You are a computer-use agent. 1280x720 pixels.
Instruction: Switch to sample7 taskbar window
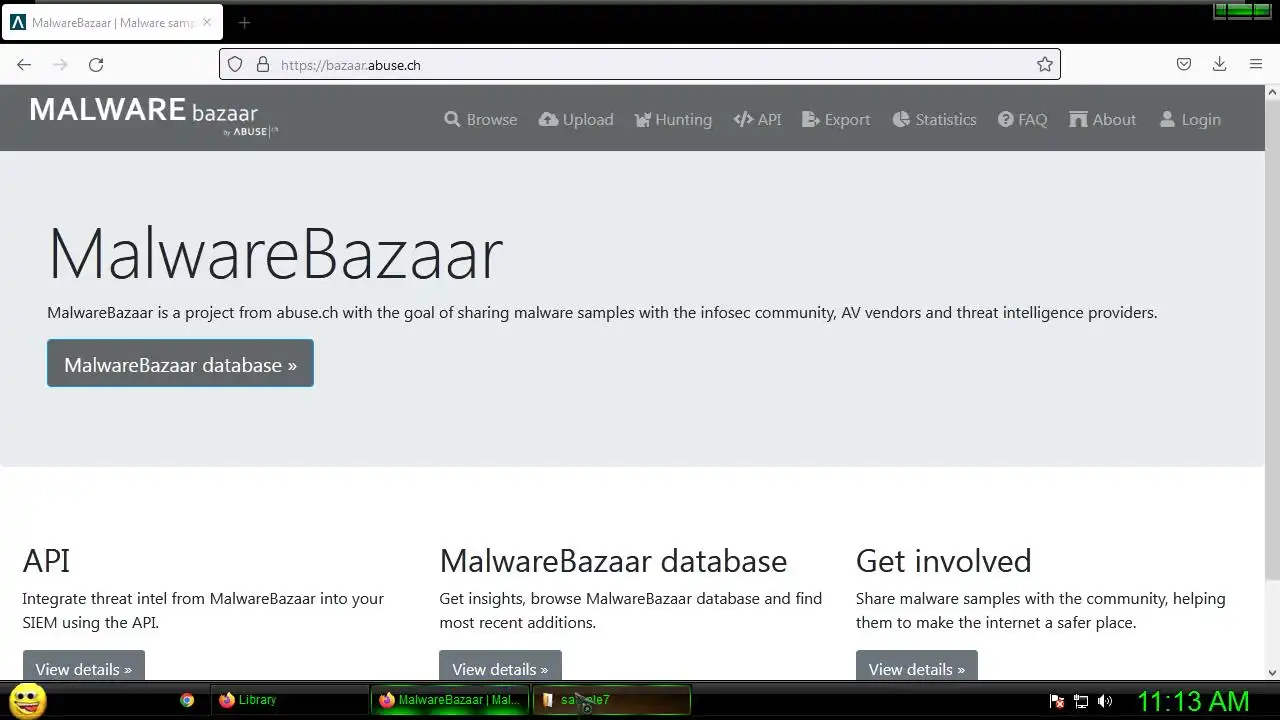pyautogui.click(x=612, y=700)
